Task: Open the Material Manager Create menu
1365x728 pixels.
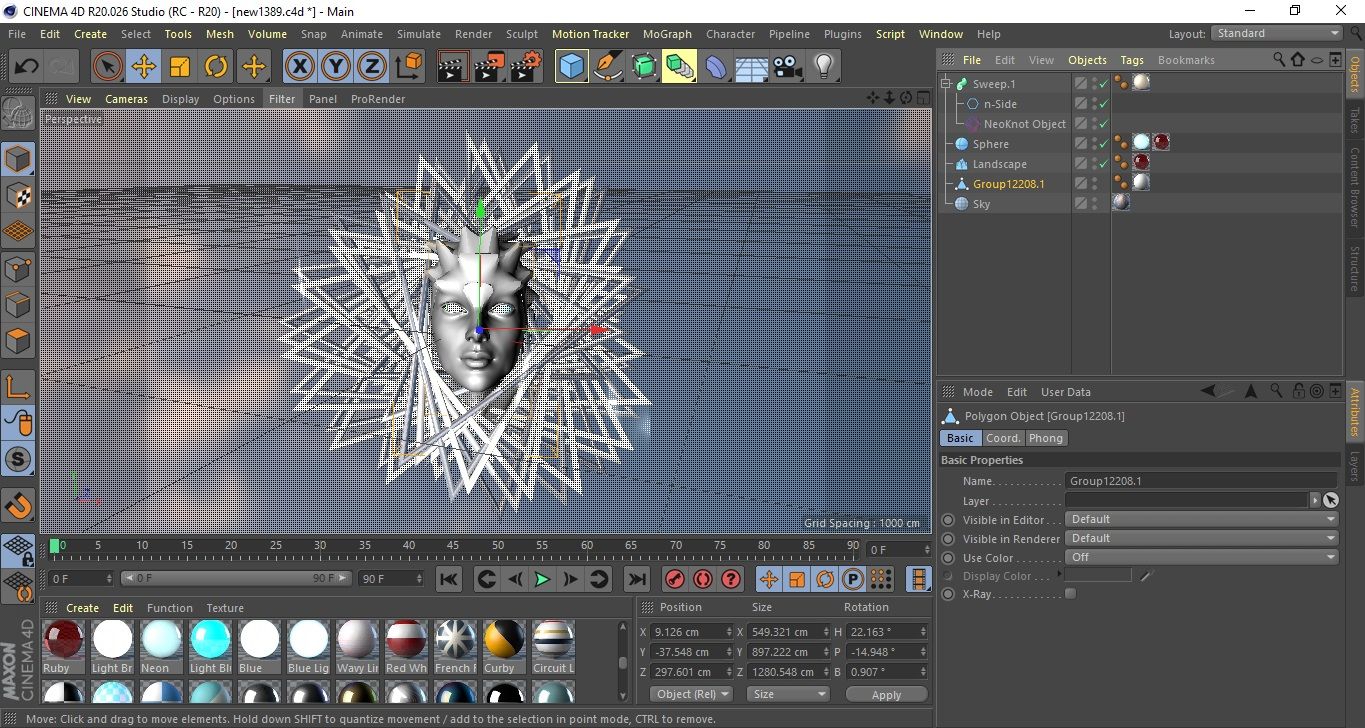Action: coord(82,608)
